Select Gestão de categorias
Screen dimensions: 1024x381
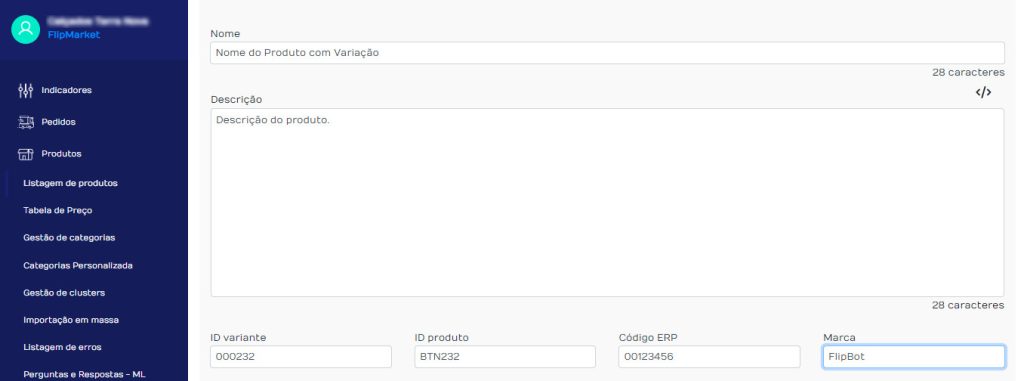(x=69, y=238)
